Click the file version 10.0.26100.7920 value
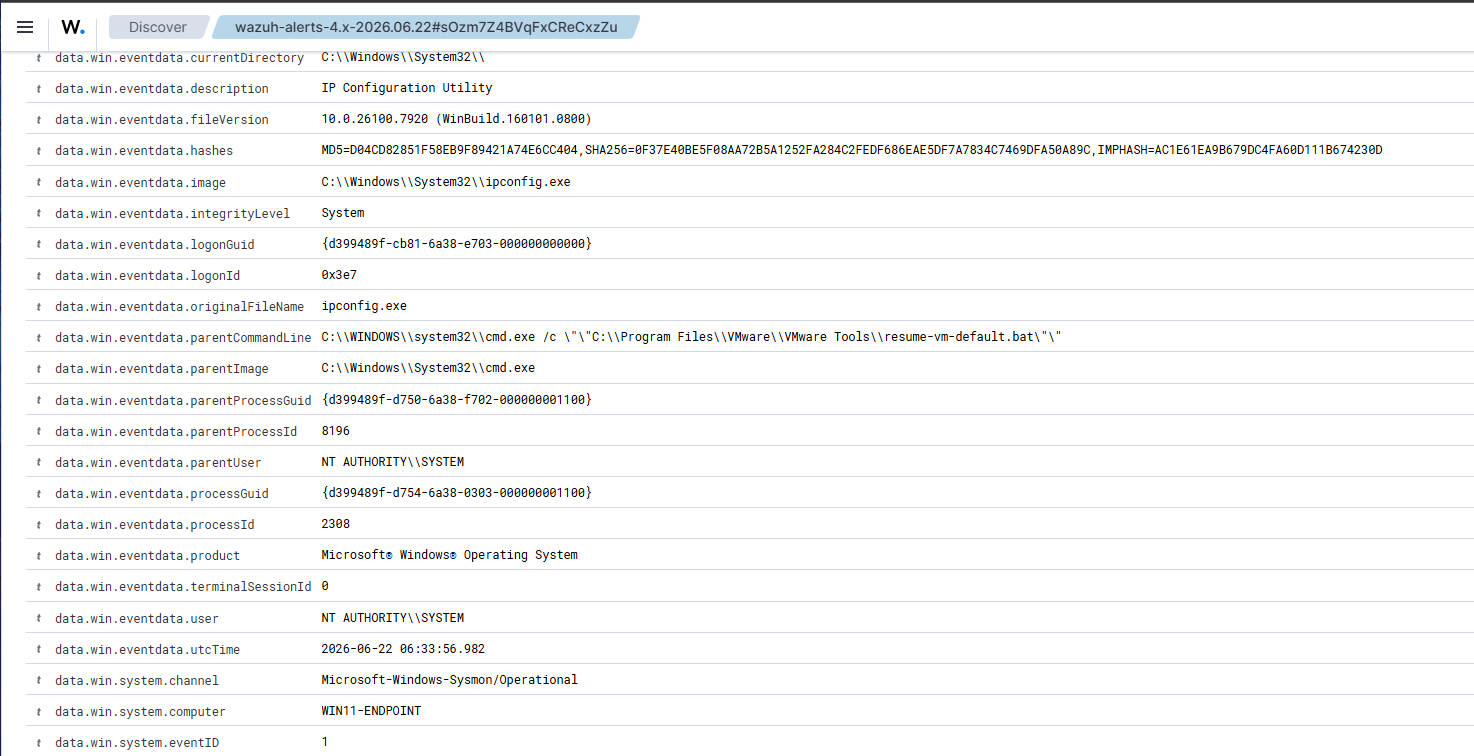This screenshot has height=756, width=1474. (457, 119)
